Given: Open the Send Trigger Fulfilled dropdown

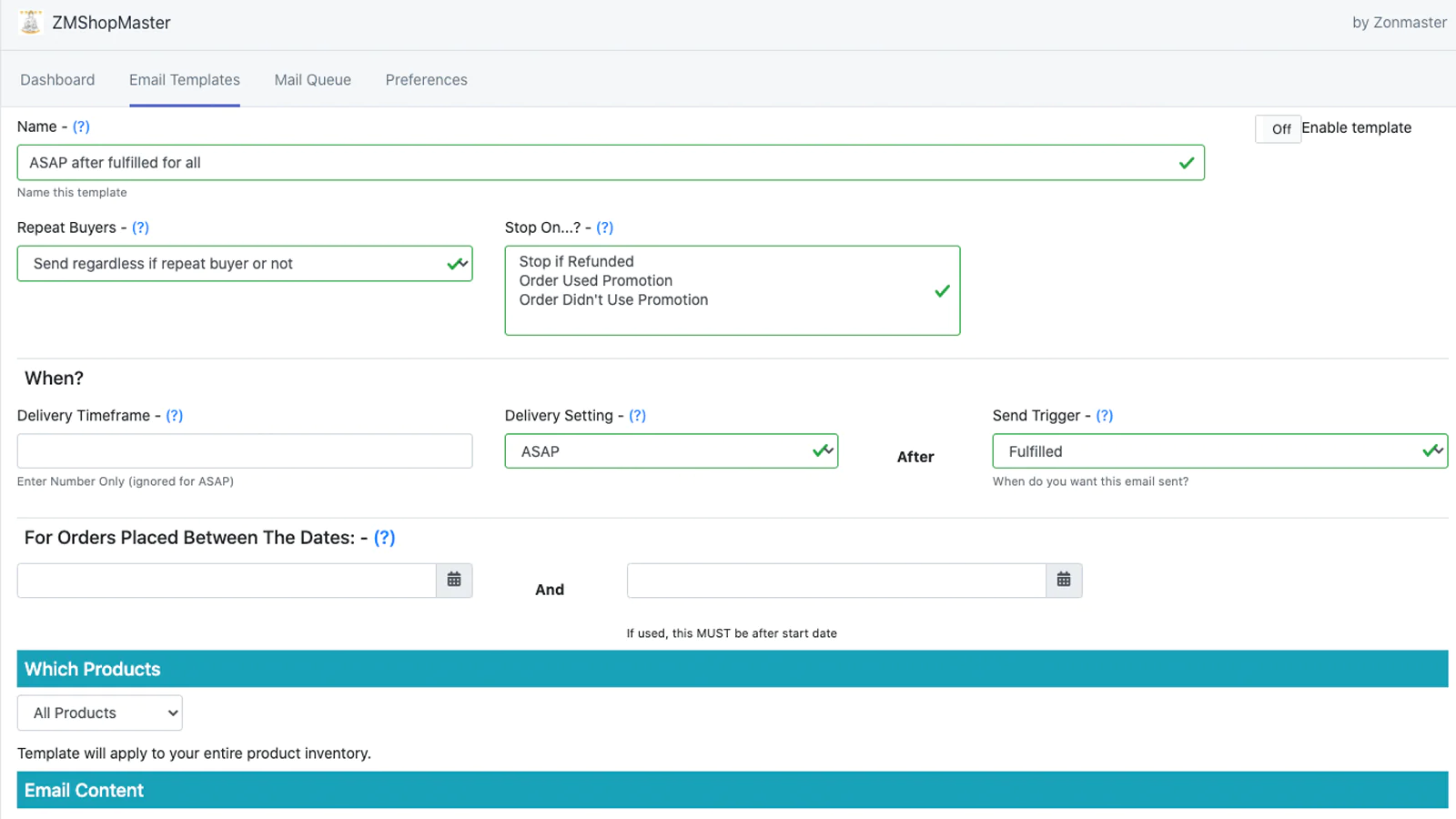Looking at the screenshot, I should pos(1219,451).
